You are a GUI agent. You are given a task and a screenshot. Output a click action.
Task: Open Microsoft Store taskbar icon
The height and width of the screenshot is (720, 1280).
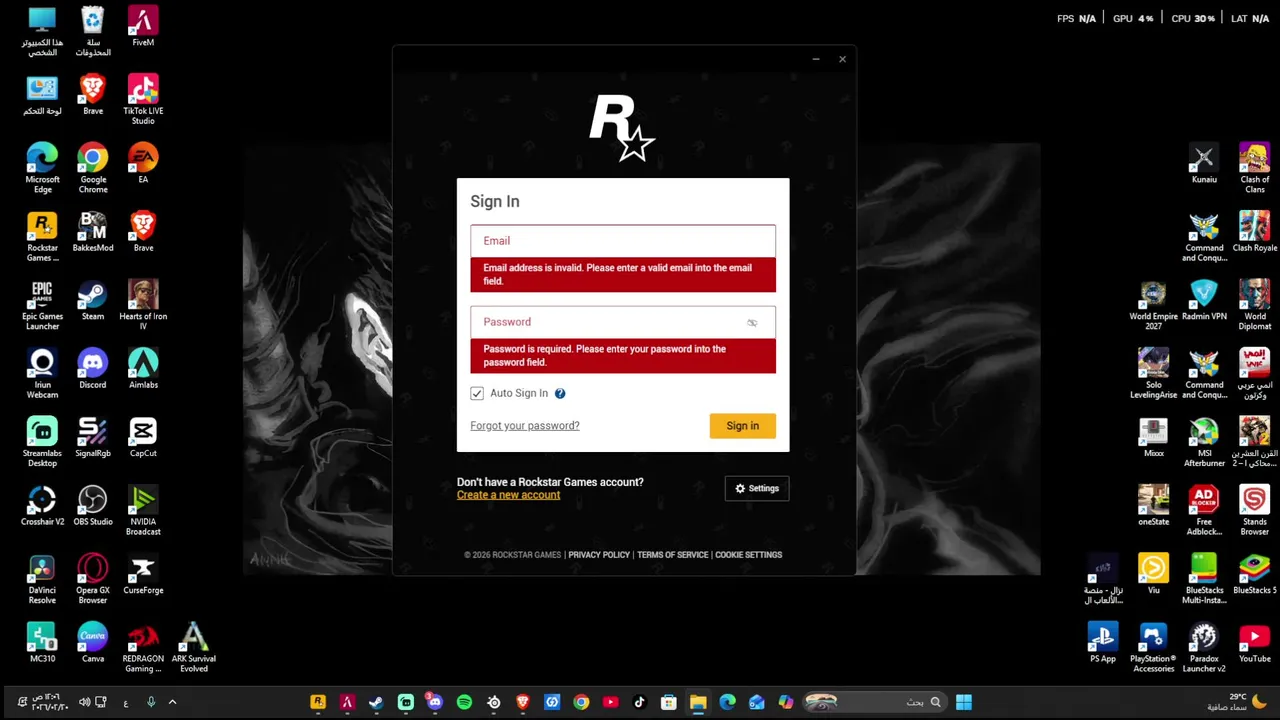pyautogui.click(x=669, y=702)
